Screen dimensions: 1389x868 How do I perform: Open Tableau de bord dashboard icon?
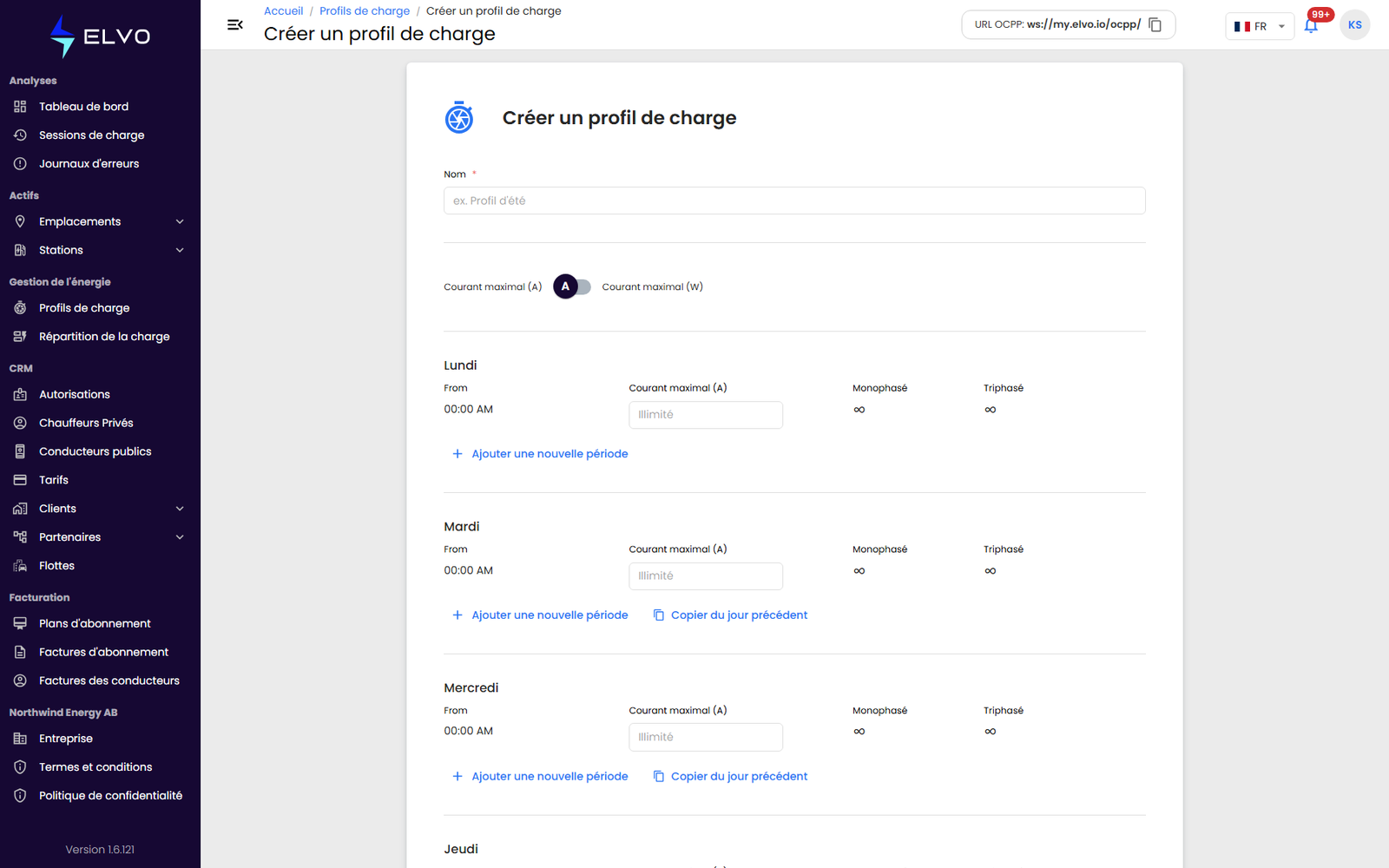pos(20,107)
